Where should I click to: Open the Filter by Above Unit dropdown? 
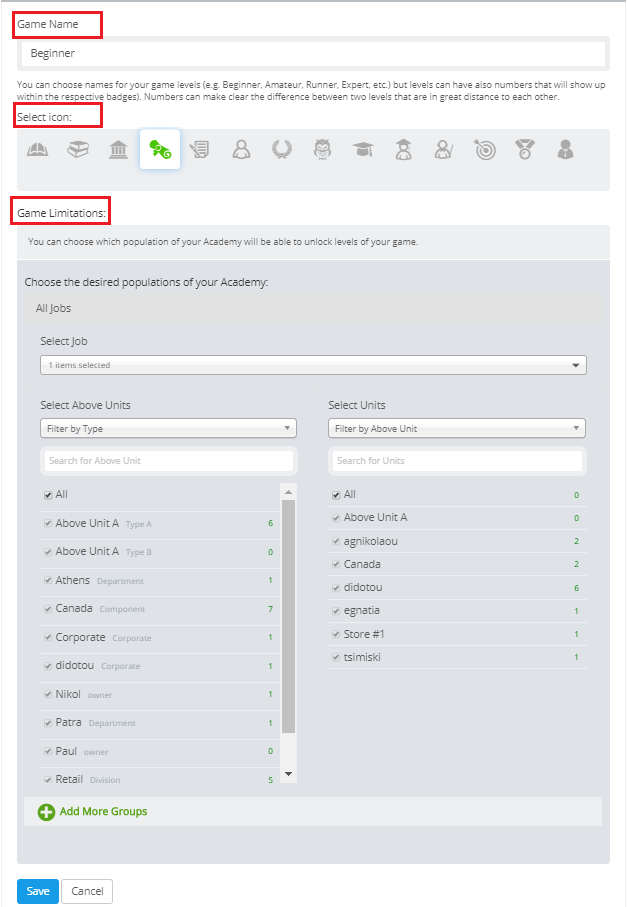click(x=457, y=429)
